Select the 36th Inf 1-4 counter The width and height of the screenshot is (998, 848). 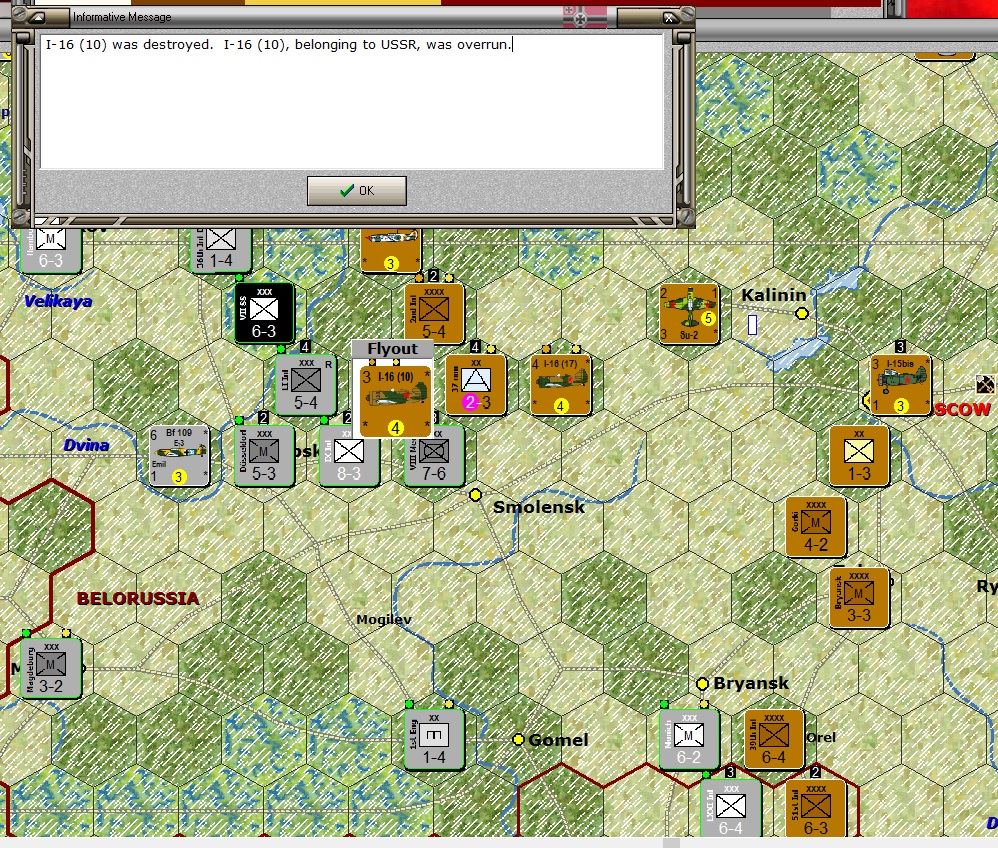click(221, 250)
